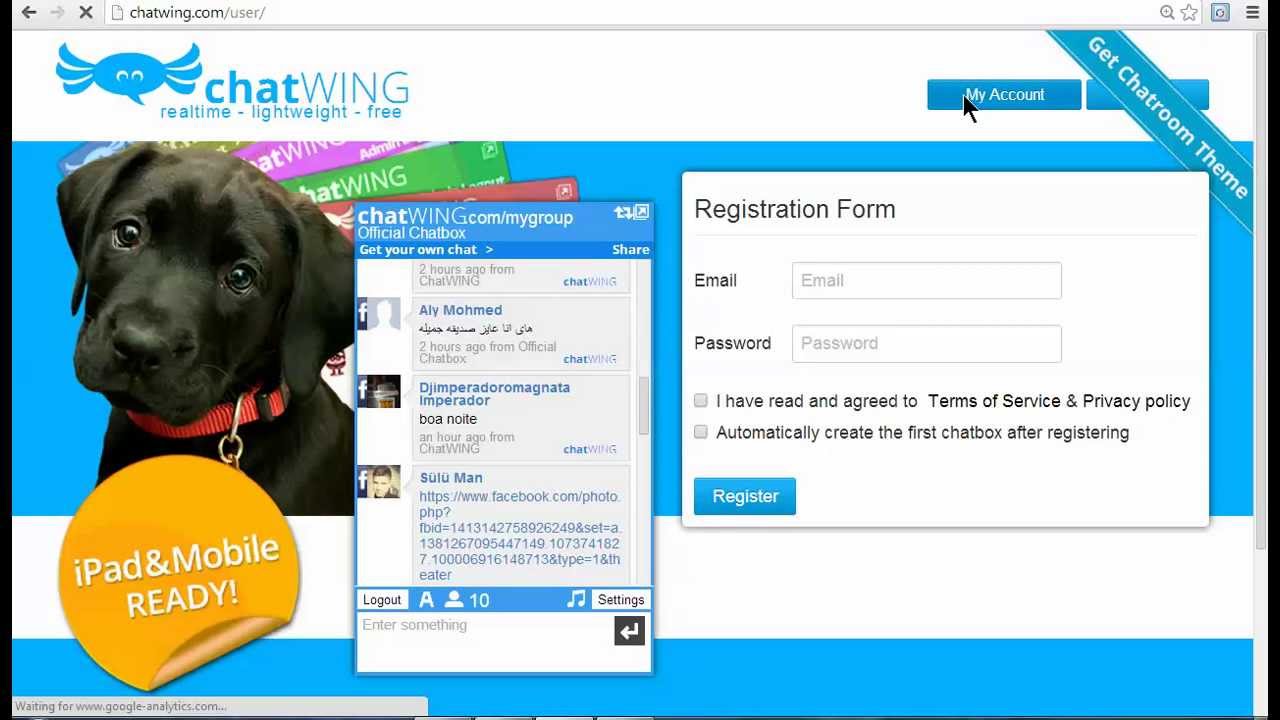Click Get Chatroom Theme ribbon

coord(1166,117)
